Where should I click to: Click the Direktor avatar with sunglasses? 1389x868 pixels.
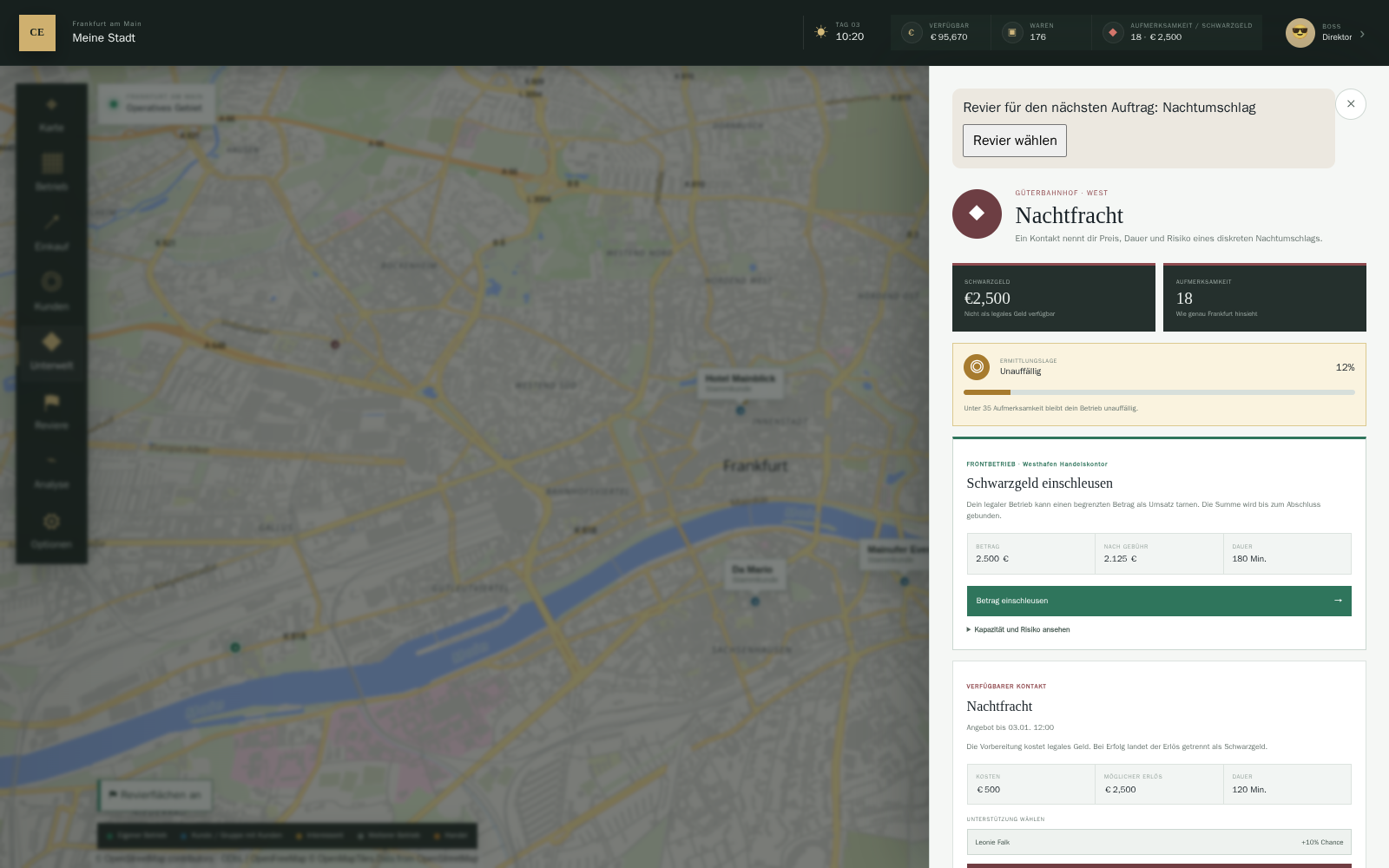1300,33
